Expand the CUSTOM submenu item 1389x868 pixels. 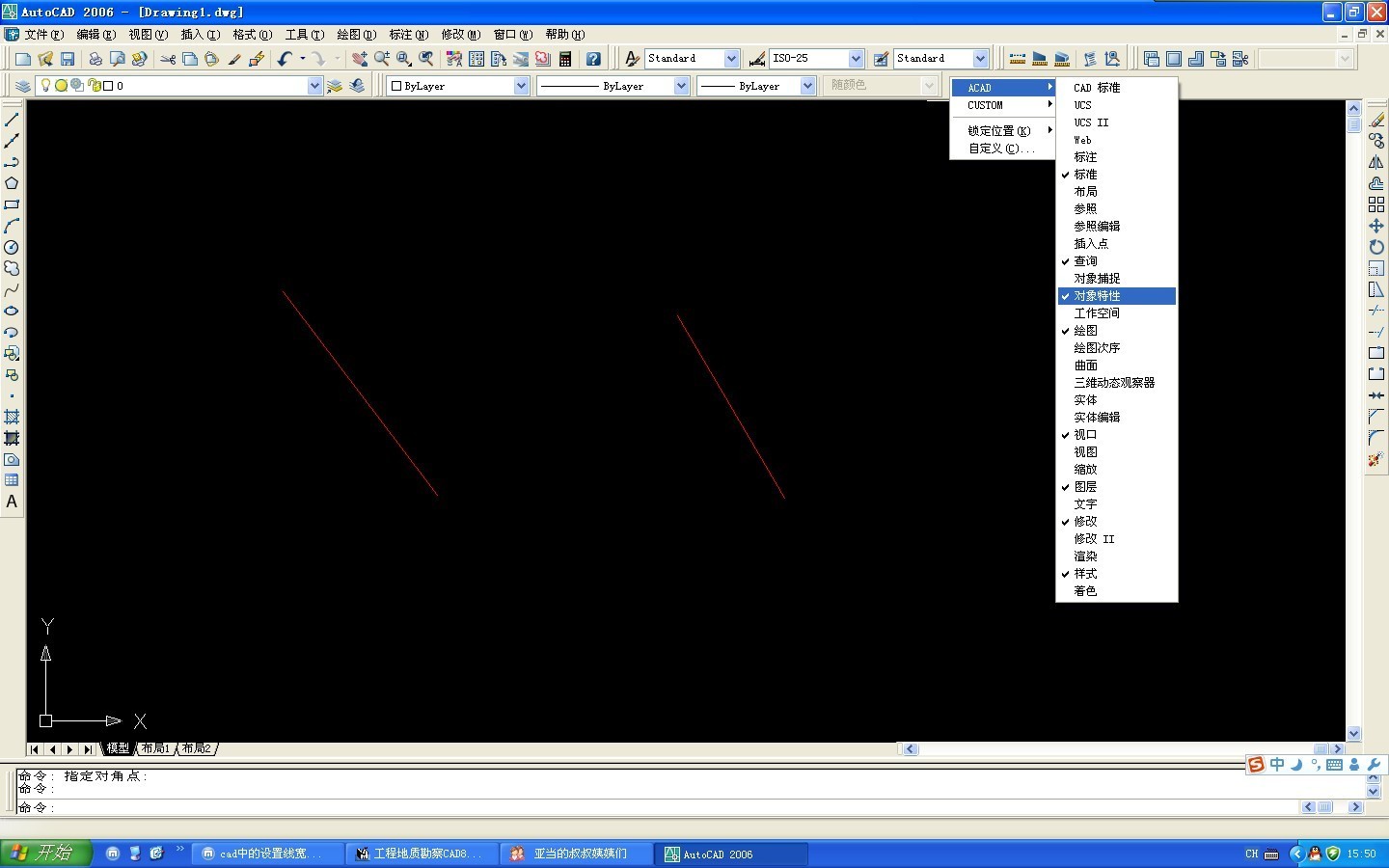click(x=1003, y=105)
